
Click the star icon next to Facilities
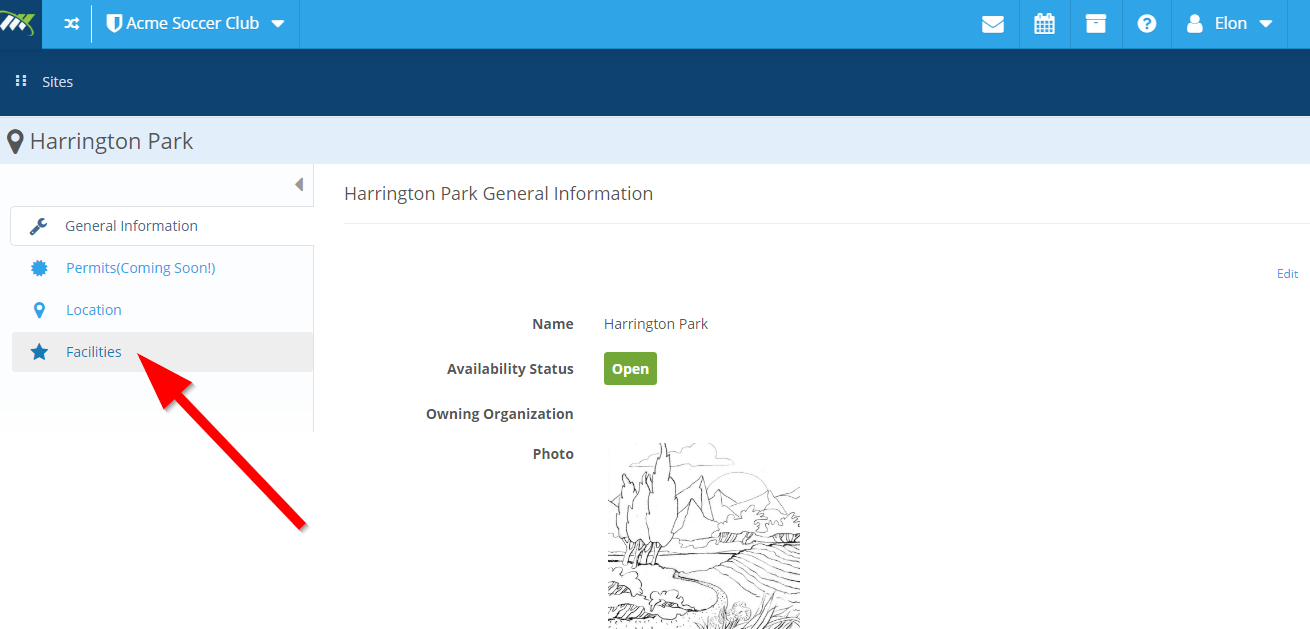[x=39, y=352]
